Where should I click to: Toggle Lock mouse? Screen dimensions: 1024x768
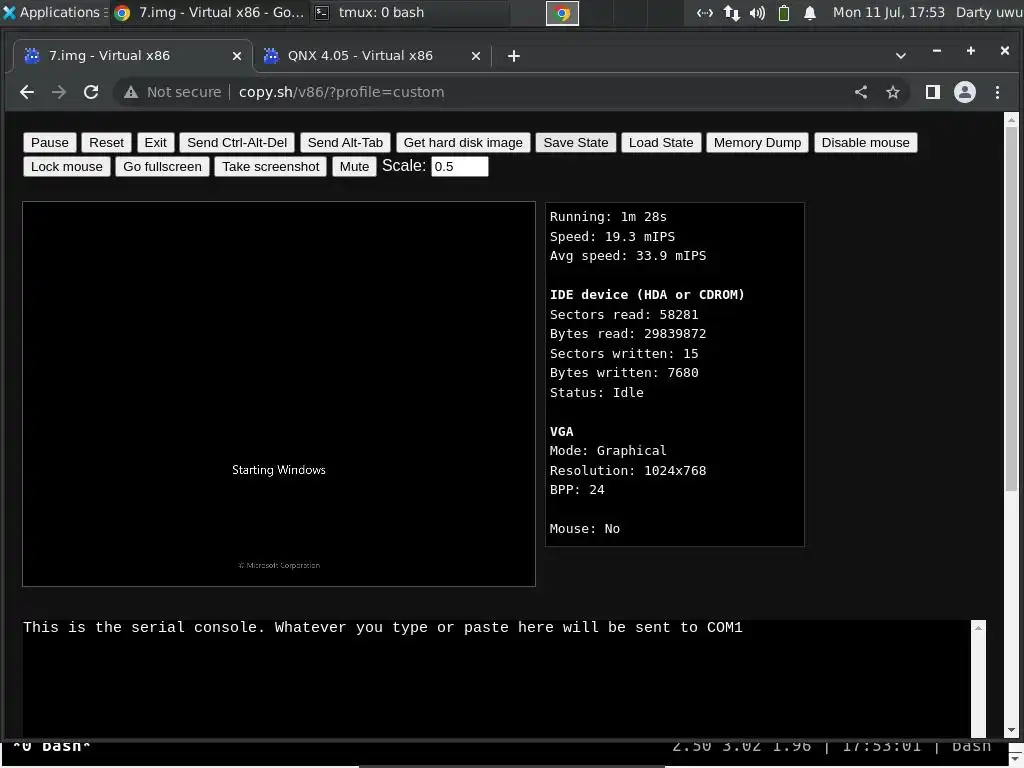click(x=67, y=167)
